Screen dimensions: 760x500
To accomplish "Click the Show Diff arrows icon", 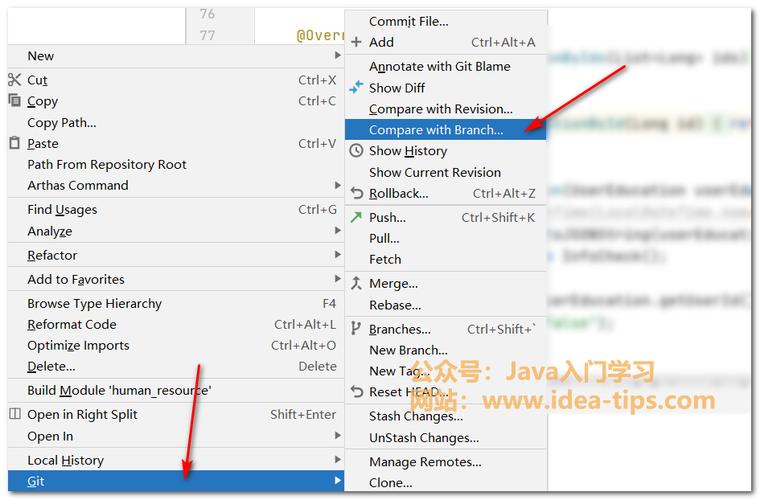I will point(356,88).
